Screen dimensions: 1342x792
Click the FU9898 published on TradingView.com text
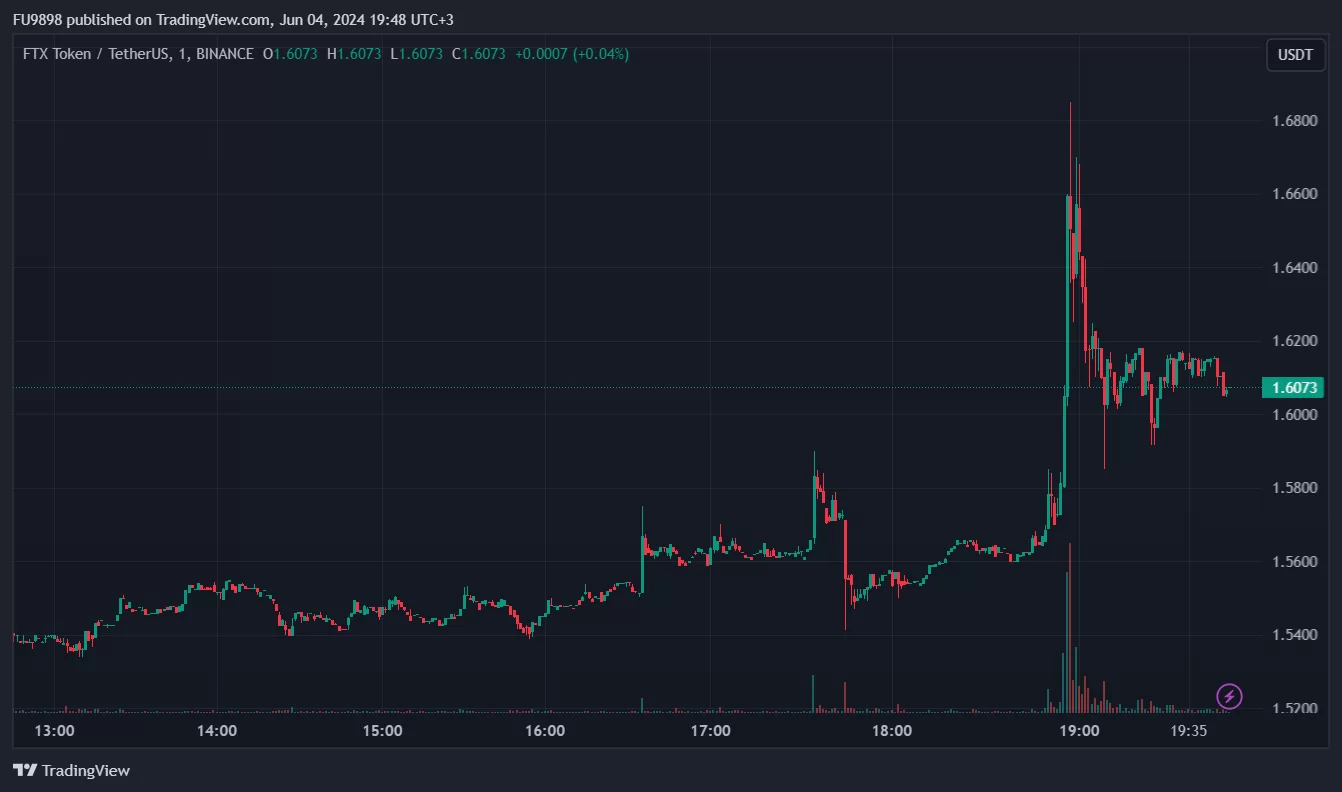click(232, 20)
